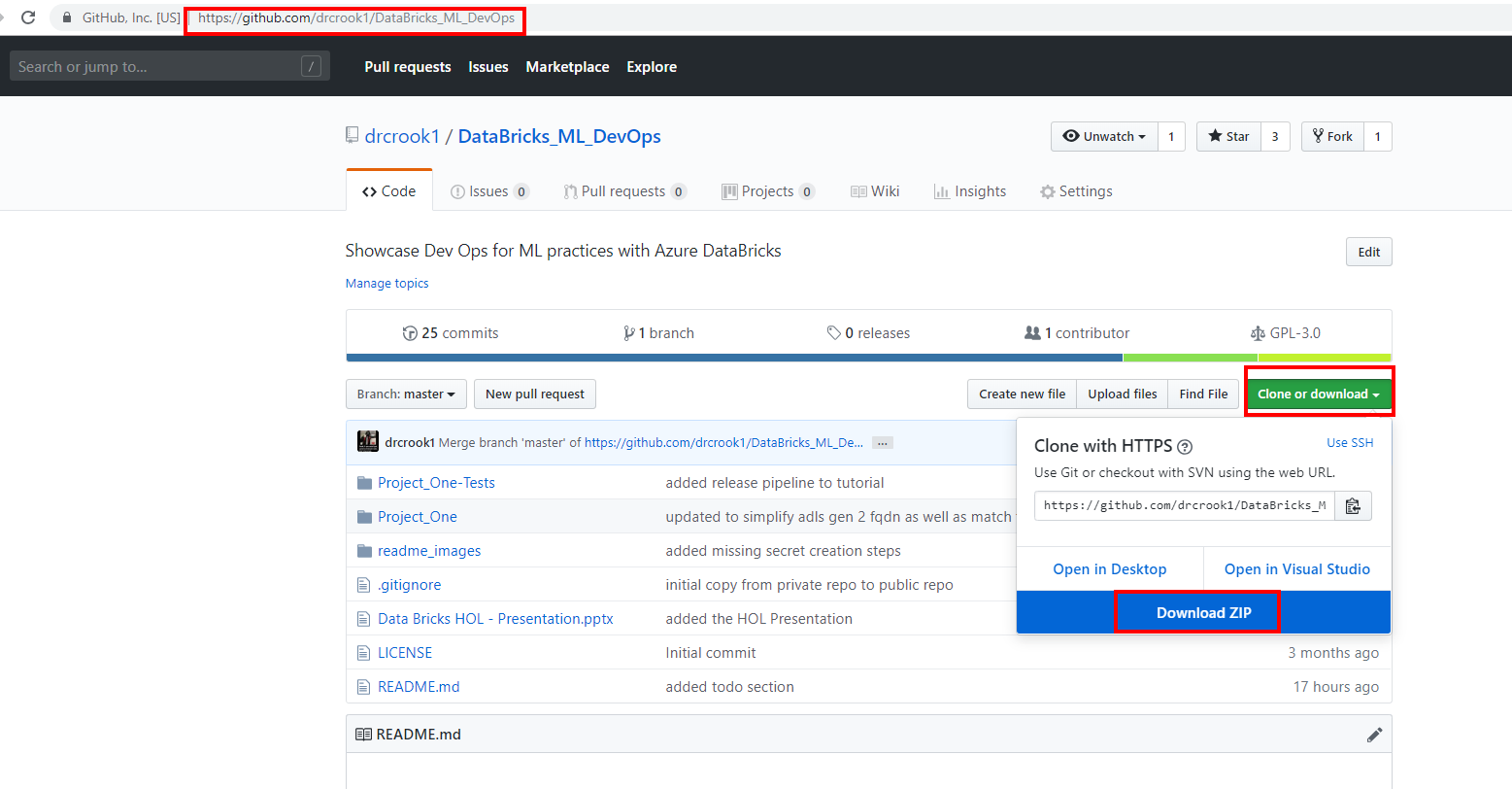
Task: Click the repository book icon beside drcrook1
Action: tap(353, 135)
